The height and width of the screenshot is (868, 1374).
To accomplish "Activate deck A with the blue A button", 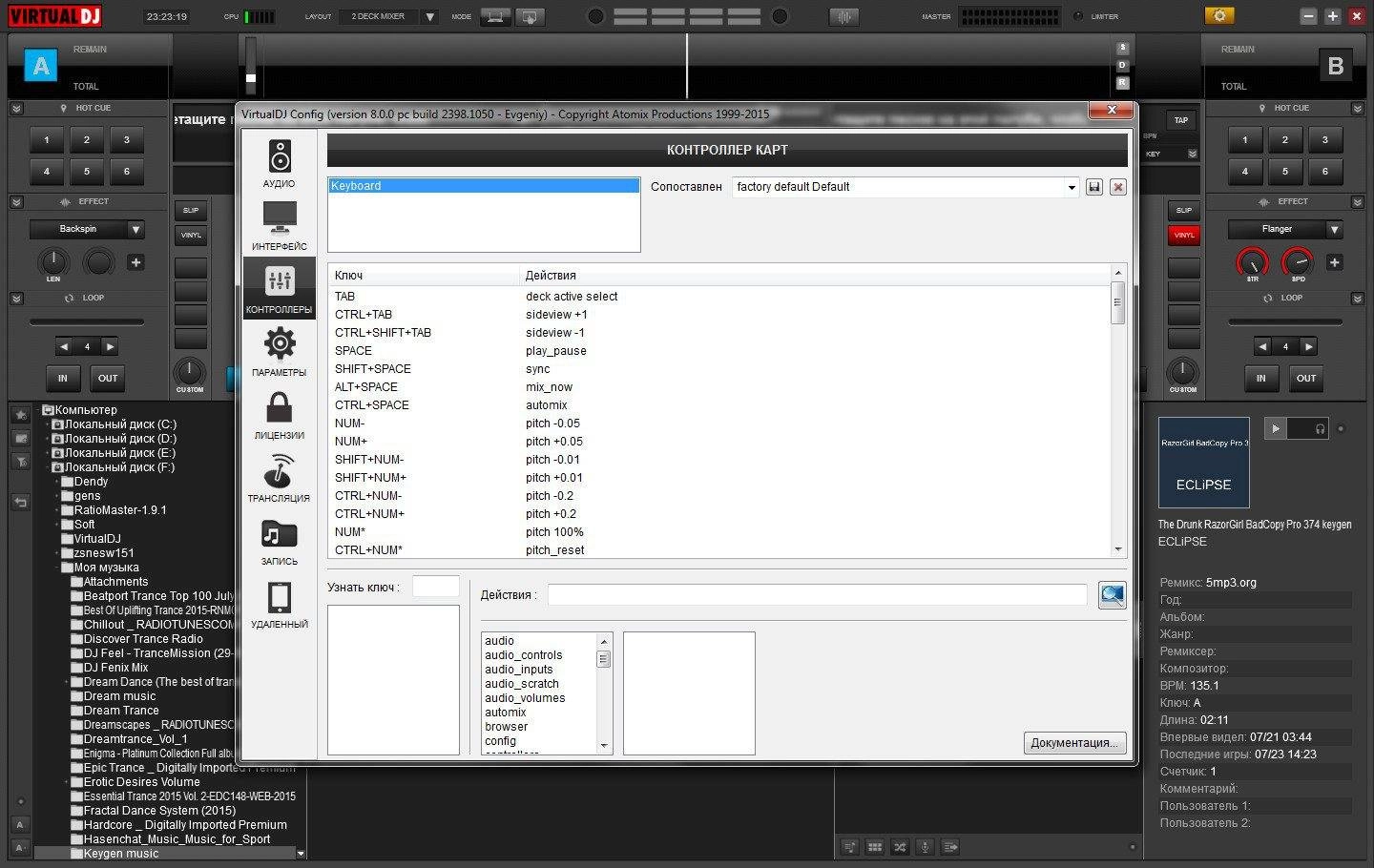I will pyautogui.click(x=41, y=66).
